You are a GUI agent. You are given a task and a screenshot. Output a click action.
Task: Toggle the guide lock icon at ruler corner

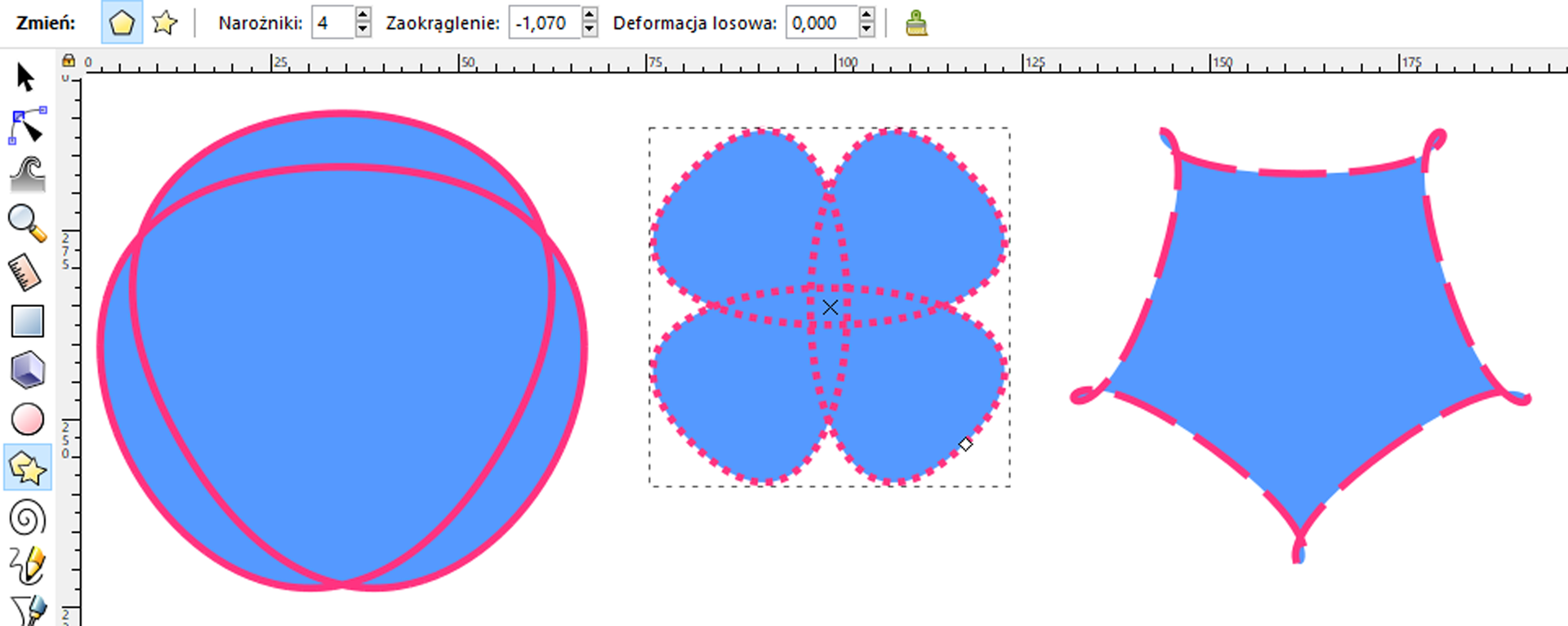pyautogui.click(x=69, y=60)
